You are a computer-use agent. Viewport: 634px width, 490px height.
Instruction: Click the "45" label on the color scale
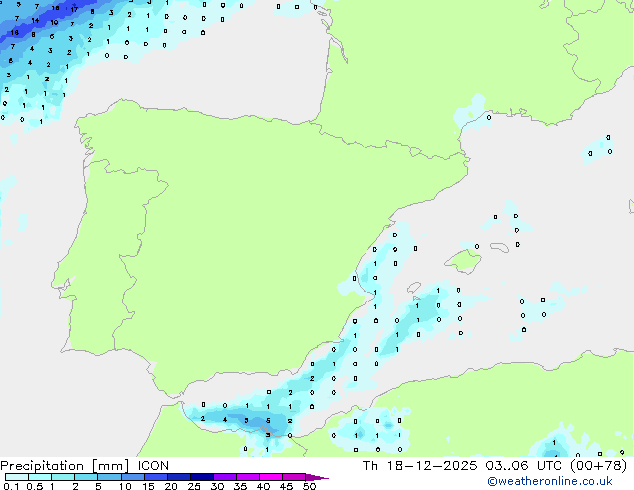(286, 486)
